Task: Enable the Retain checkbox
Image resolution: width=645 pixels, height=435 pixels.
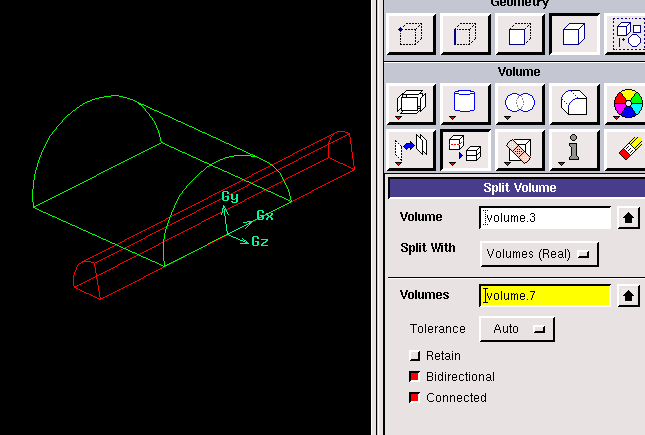Action: [x=415, y=356]
